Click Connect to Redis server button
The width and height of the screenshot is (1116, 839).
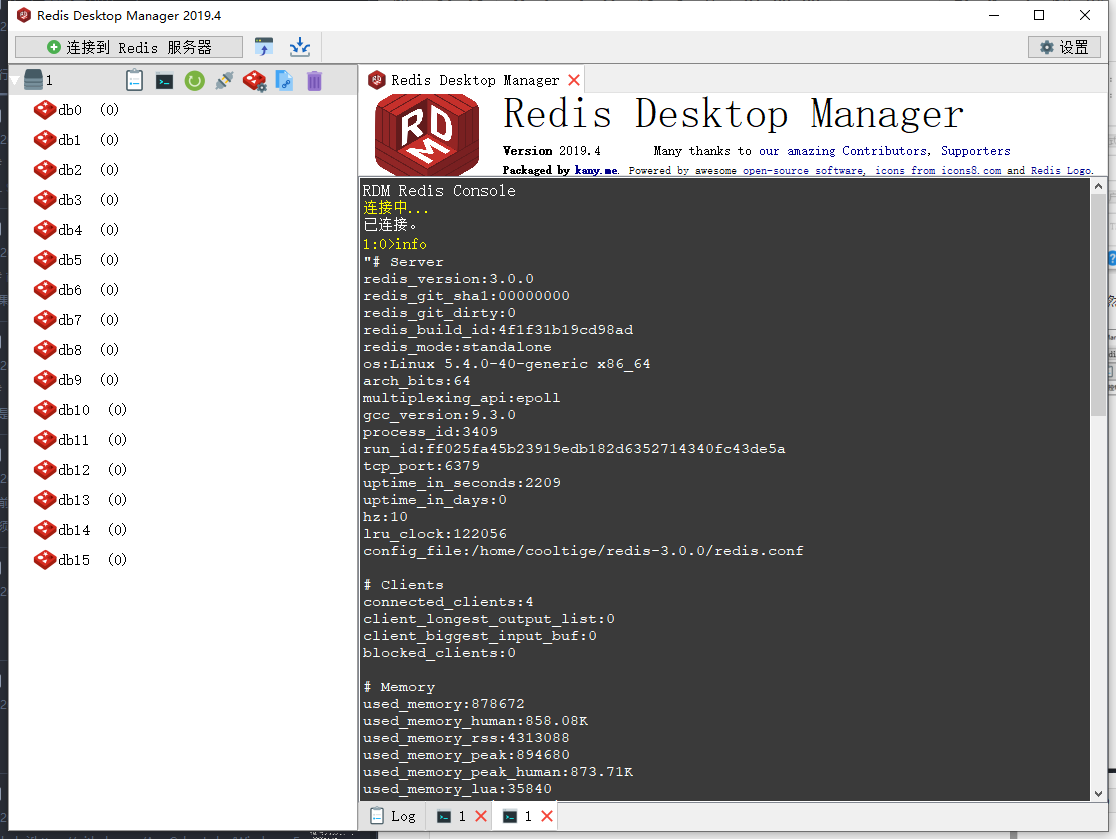(129, 47)
